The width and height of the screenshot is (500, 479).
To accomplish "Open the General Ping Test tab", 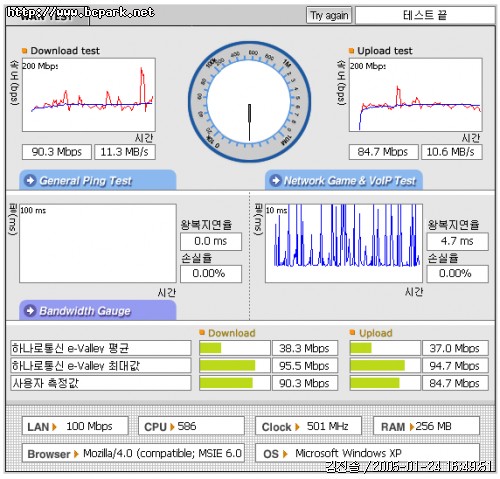I will tap(97, 180).
